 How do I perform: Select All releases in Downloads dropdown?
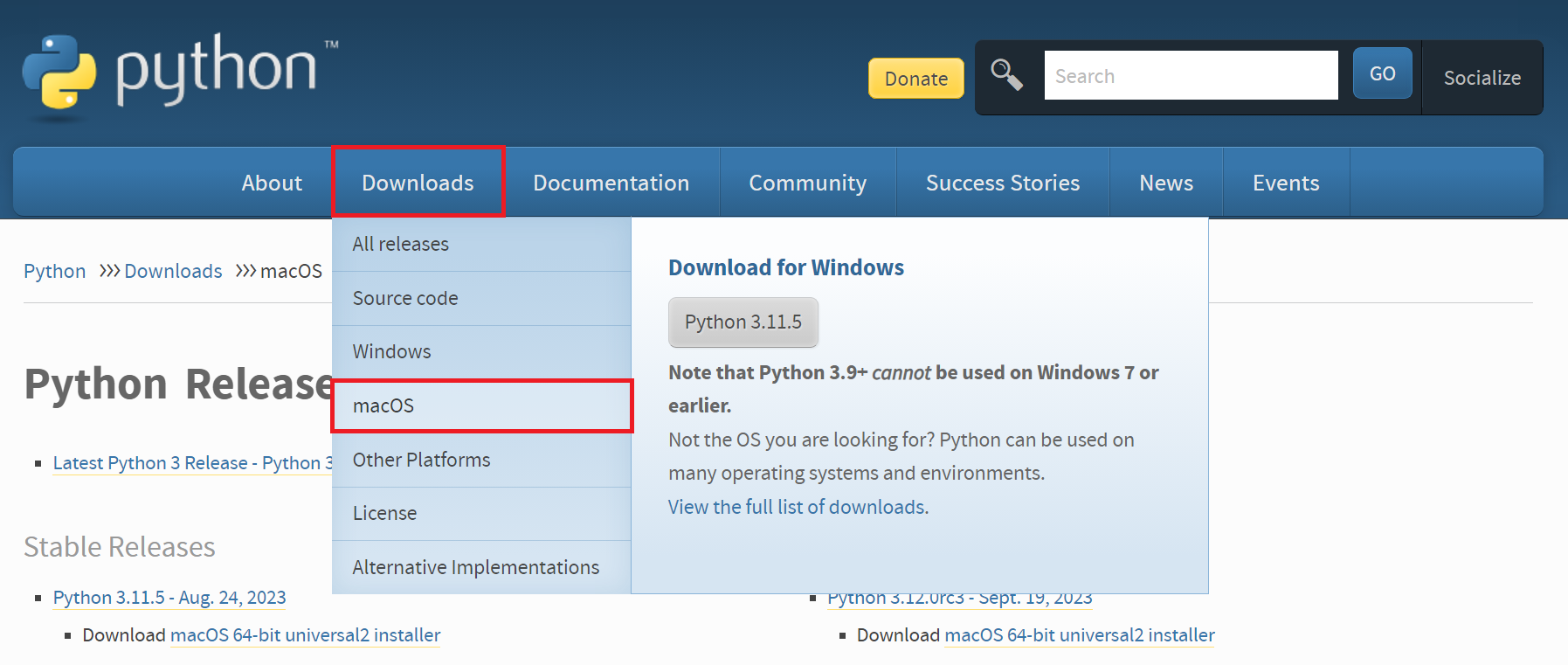(x=481, y=245)
